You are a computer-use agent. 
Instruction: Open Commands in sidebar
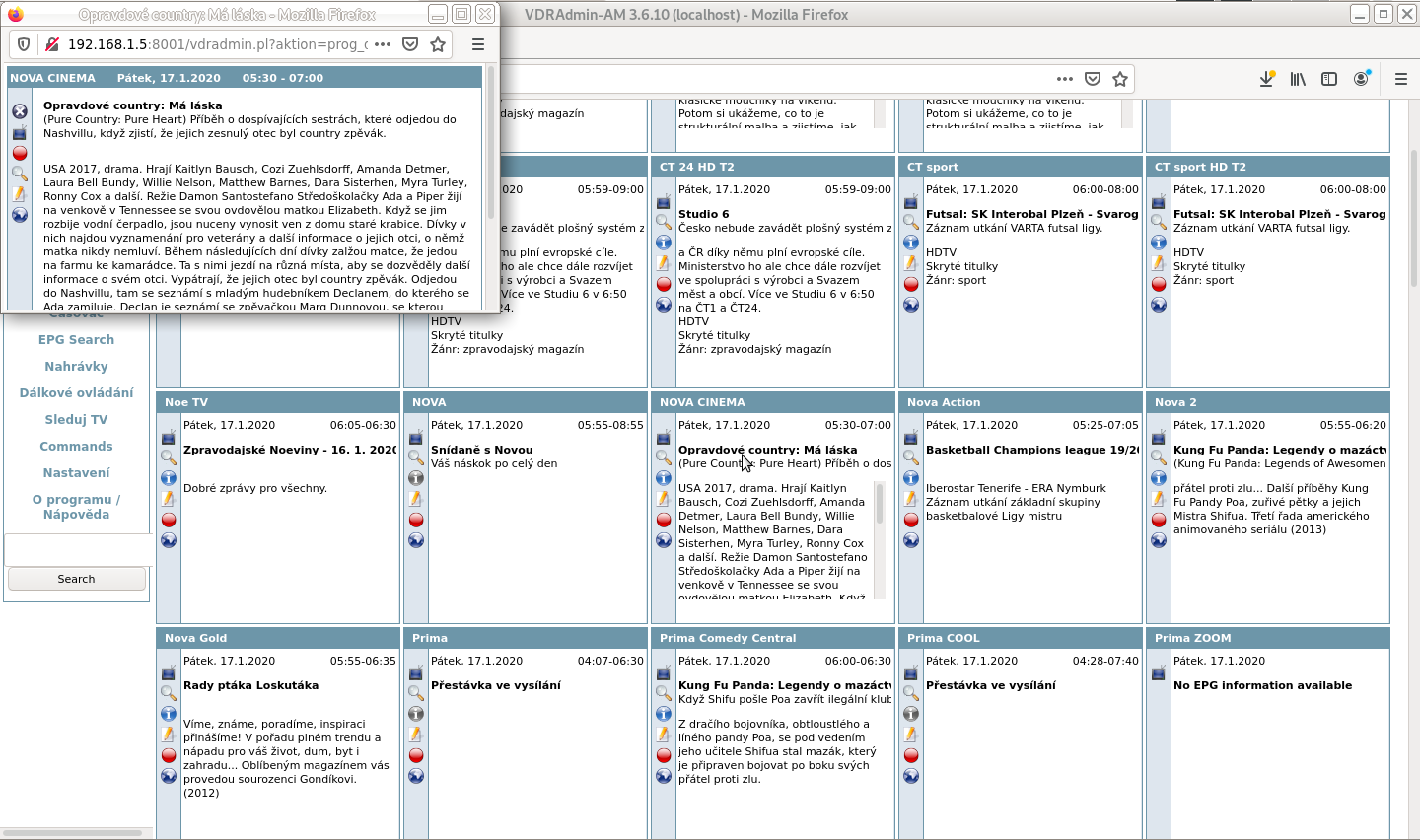pos(76,446)
